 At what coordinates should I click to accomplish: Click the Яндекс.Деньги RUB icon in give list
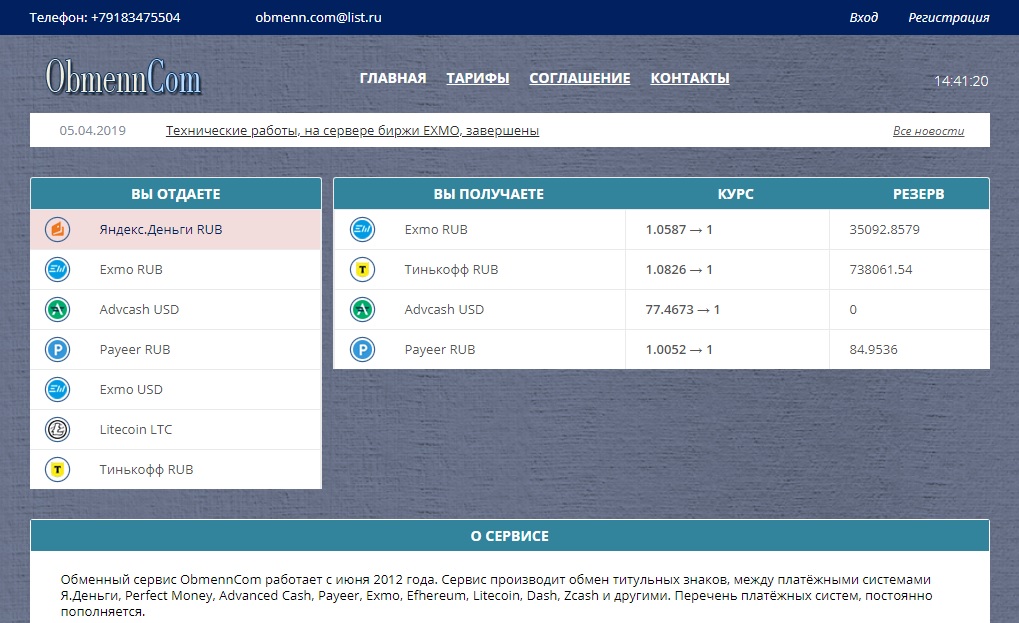tap(58, 230)
